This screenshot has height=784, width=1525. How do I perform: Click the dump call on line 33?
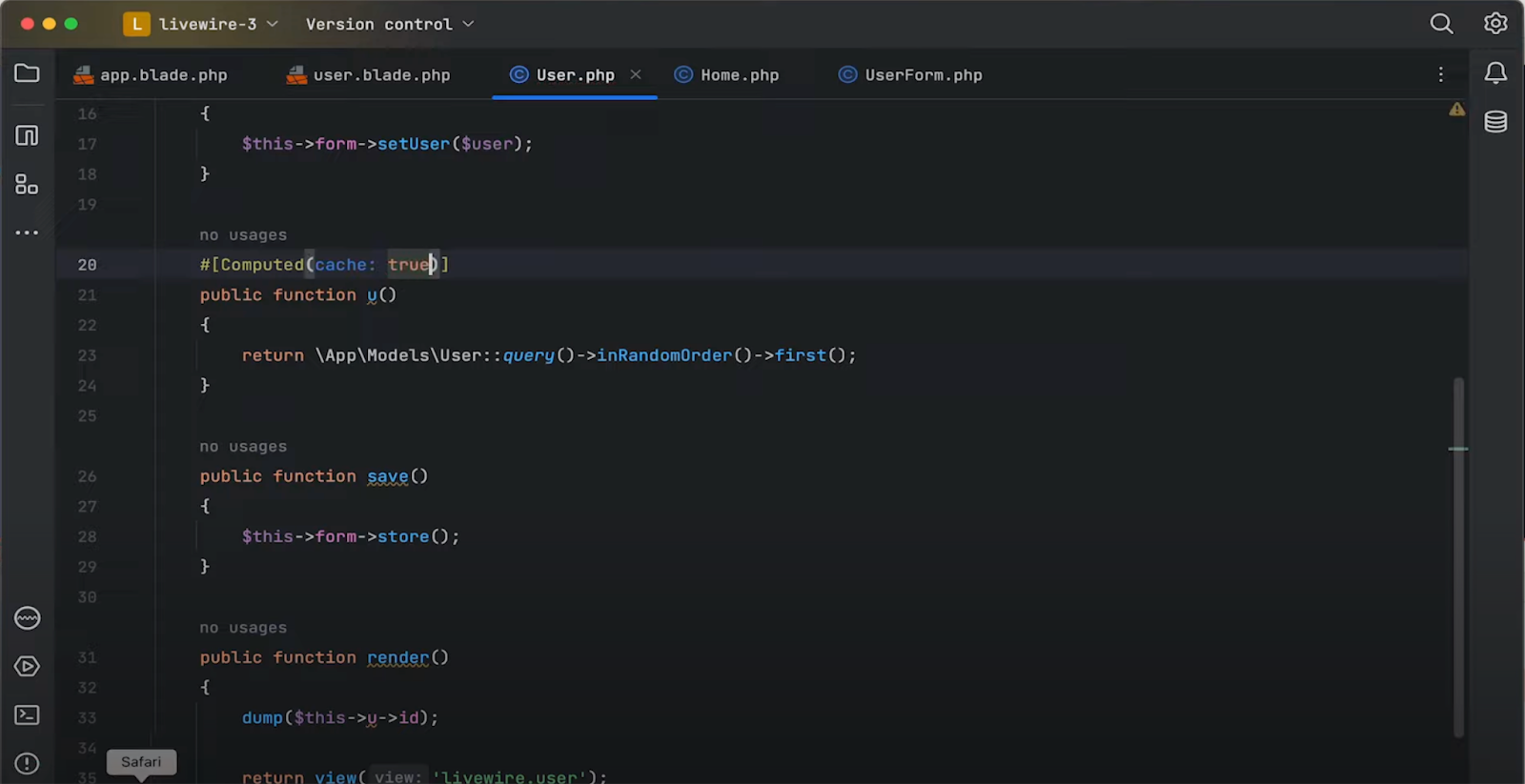point(262,717)
